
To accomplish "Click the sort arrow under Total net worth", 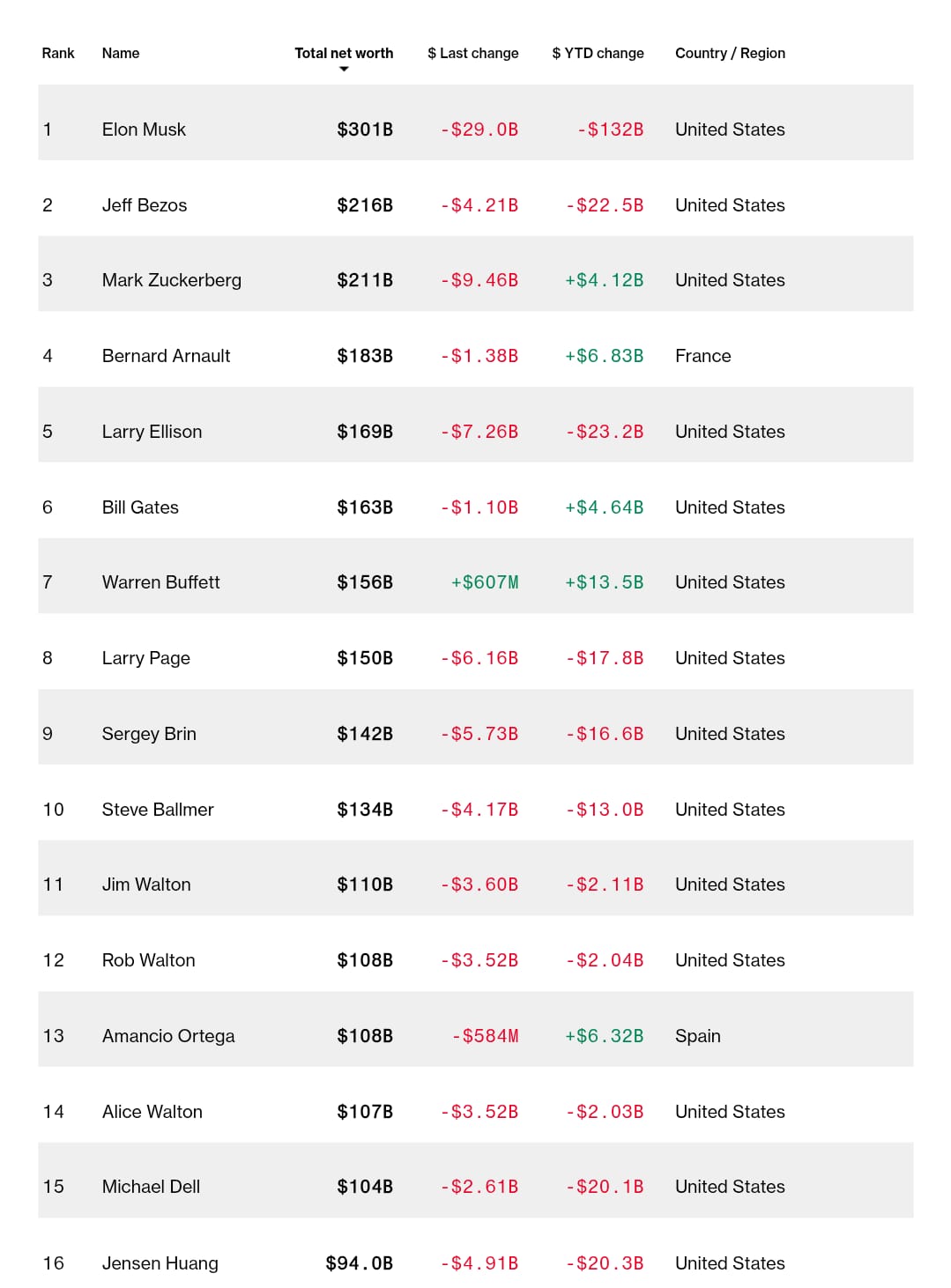I will click(x=344, y=70).
